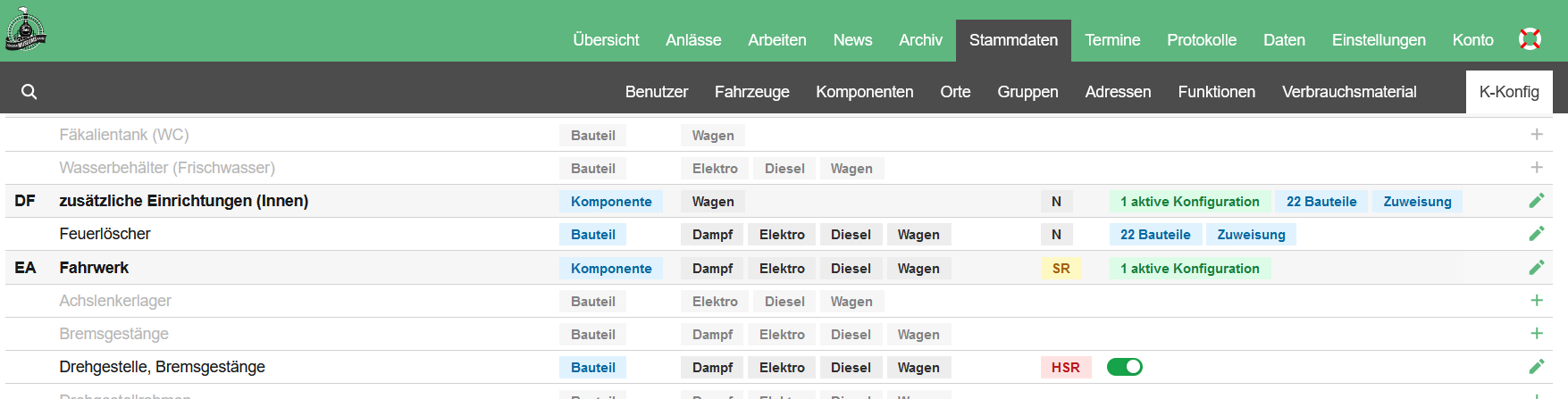Open the Übersicht menu
This screenshot has height=399, width=1568.
606,40
